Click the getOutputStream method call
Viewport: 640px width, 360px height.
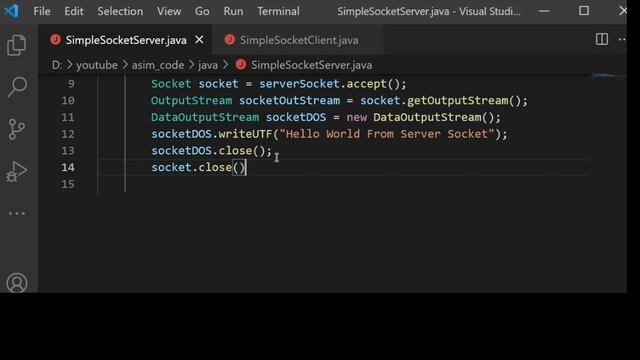click(x=458, y=100)
